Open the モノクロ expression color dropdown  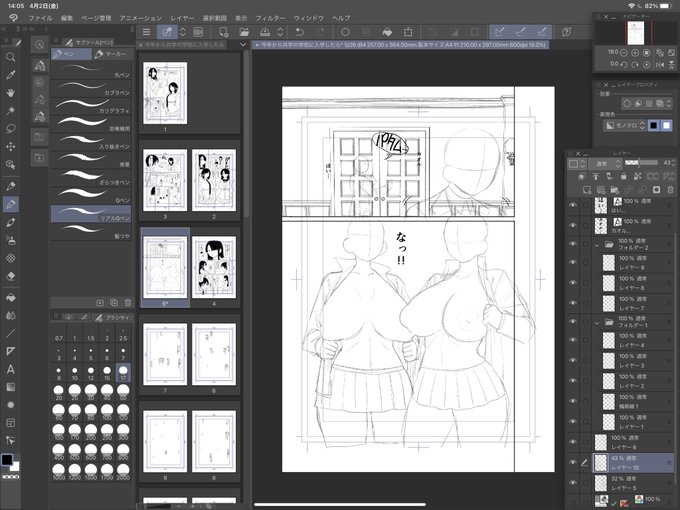(x=624, y=126)
